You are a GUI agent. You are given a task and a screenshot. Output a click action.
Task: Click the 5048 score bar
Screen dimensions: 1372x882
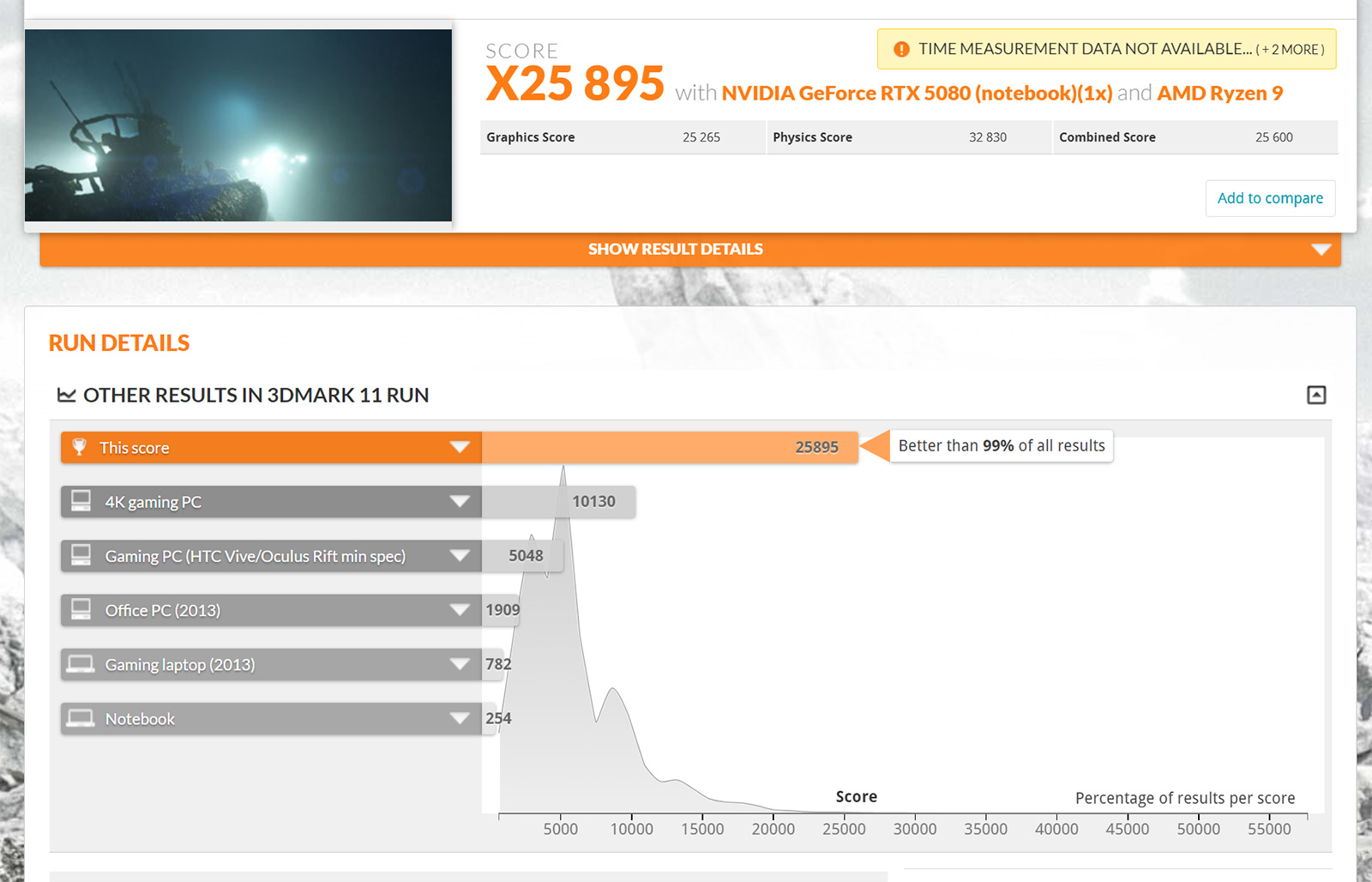523,555
